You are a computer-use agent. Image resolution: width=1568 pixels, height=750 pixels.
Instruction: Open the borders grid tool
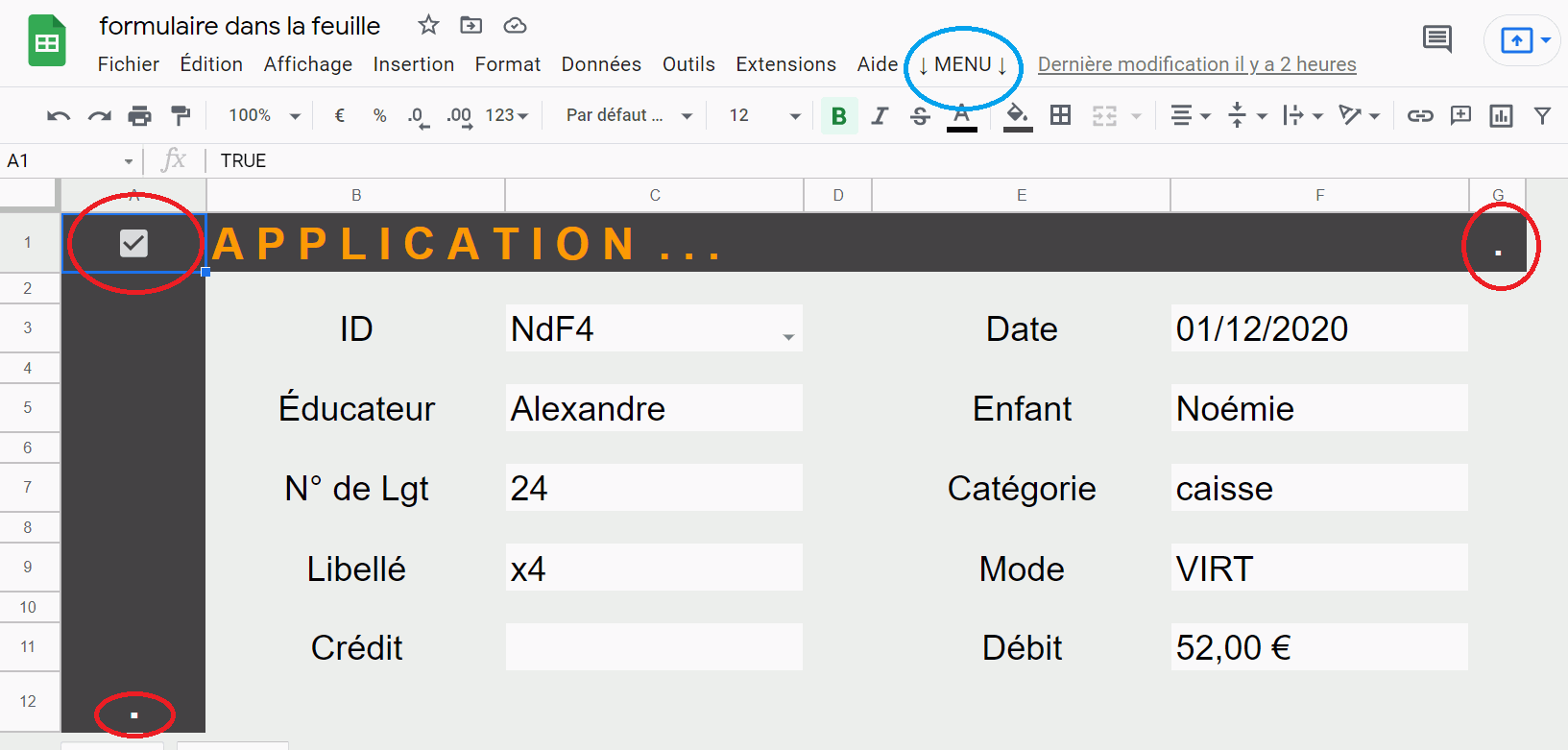pos(1060,116)
